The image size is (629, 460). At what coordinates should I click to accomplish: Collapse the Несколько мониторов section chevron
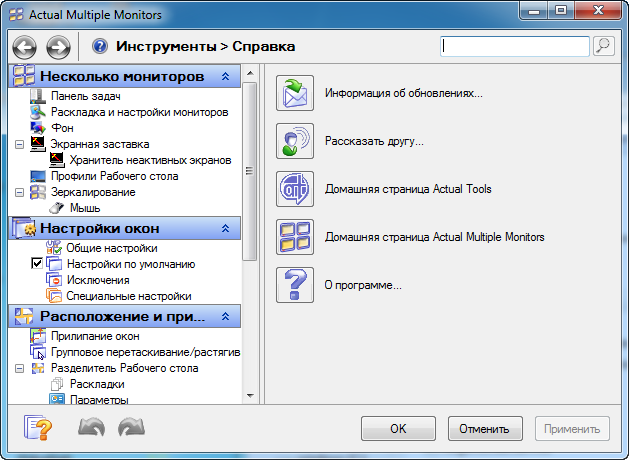coord(225,77)
